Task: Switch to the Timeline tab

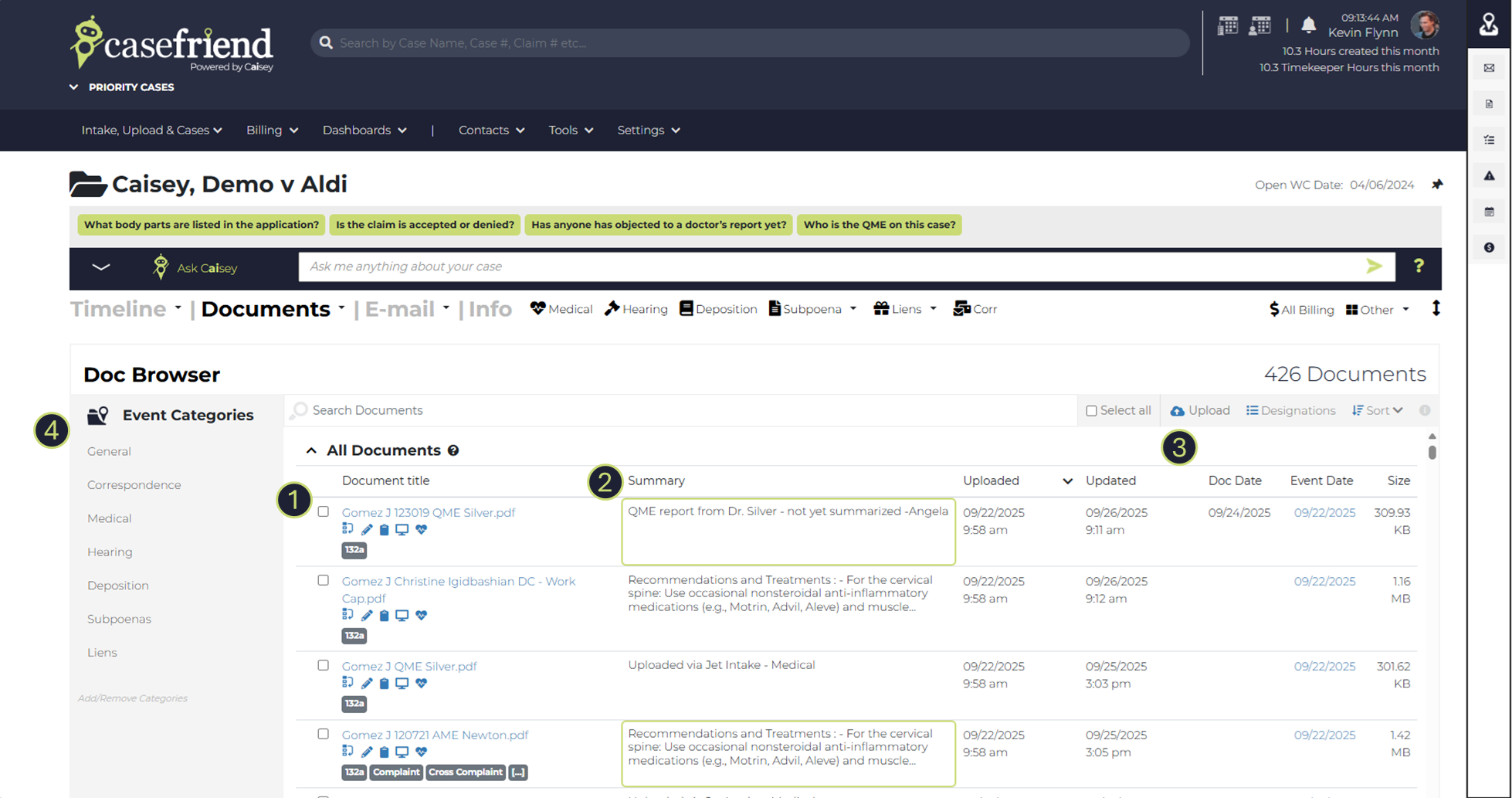Action: pos(118,309)
